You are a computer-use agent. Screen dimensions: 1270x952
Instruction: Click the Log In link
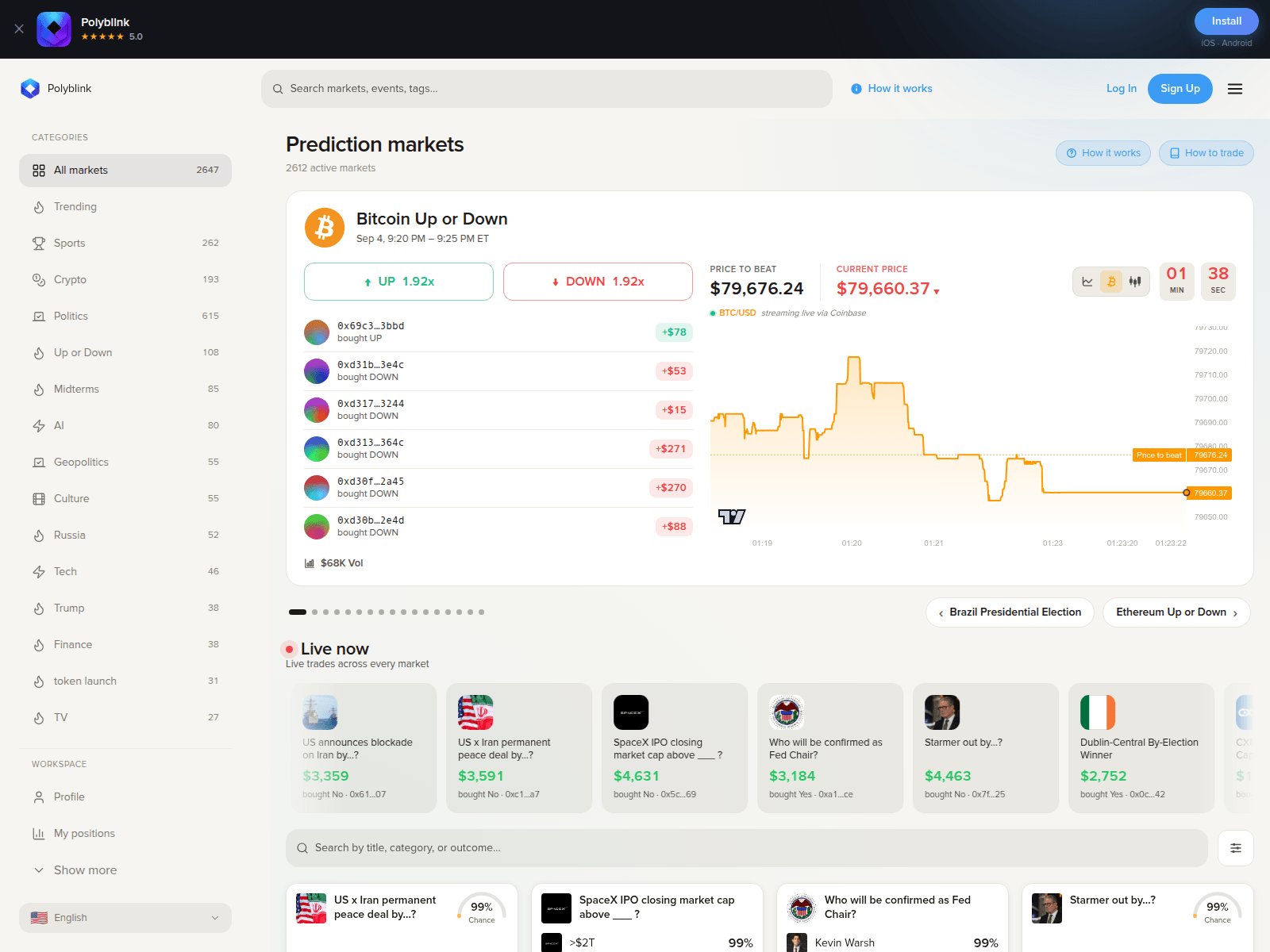tap(1121, 89)
